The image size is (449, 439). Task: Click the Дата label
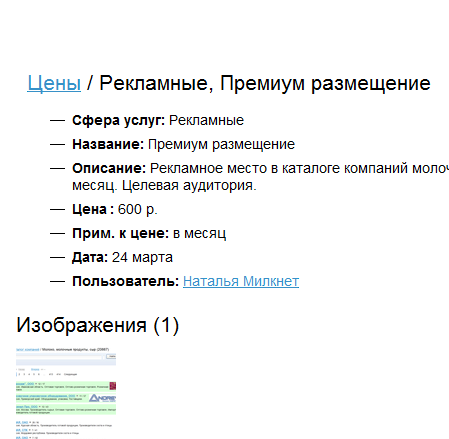pos(90,257)
